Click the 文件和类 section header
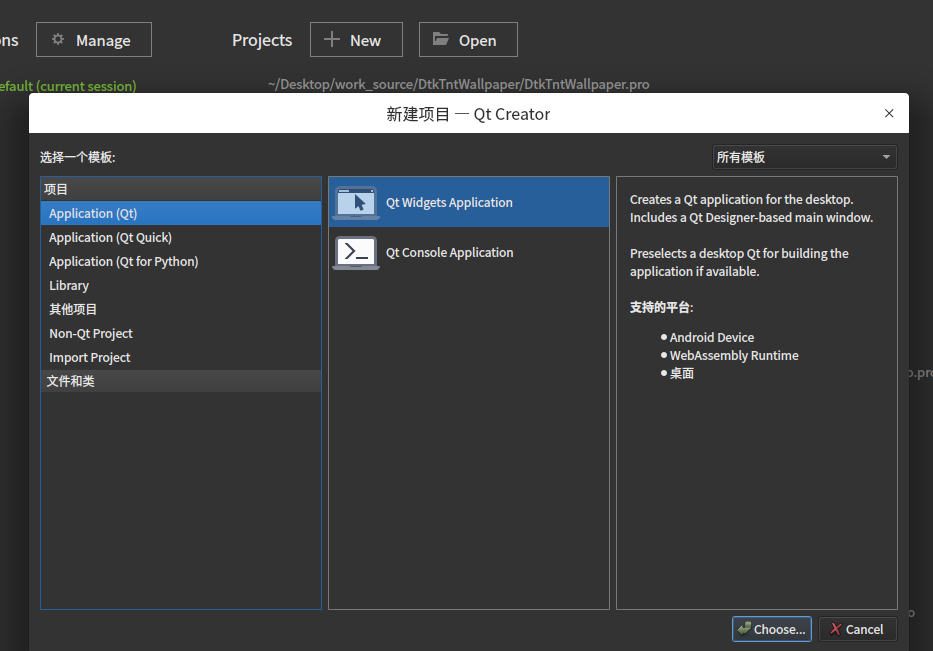The image size is (933, 651). click(x=181, y=381)
